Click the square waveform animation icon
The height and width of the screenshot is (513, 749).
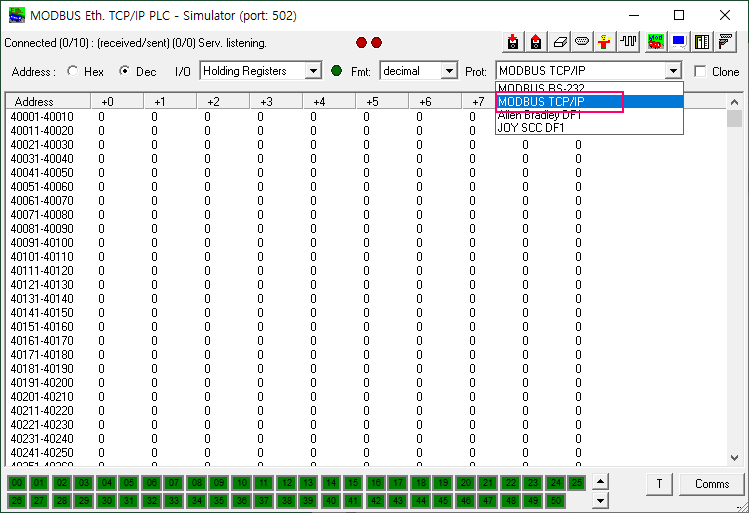[629, 43]
